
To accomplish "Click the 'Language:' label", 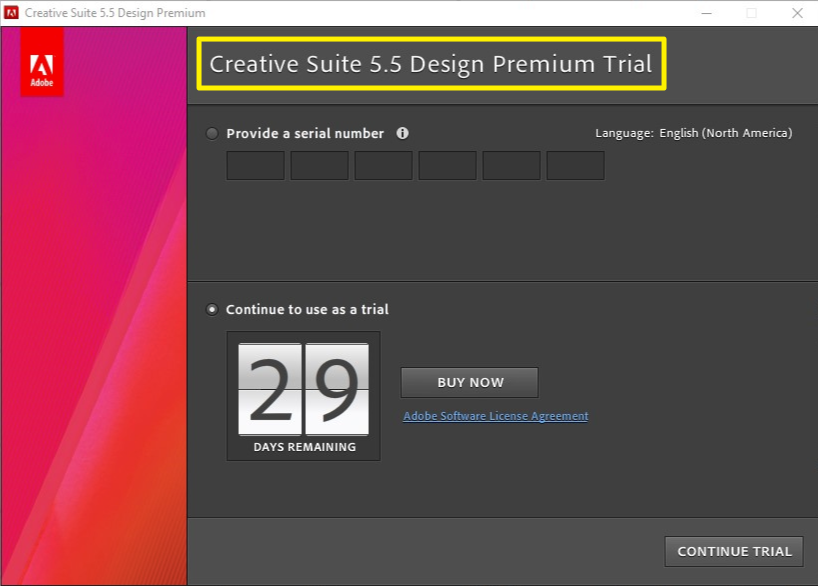I will pos(624,133).
